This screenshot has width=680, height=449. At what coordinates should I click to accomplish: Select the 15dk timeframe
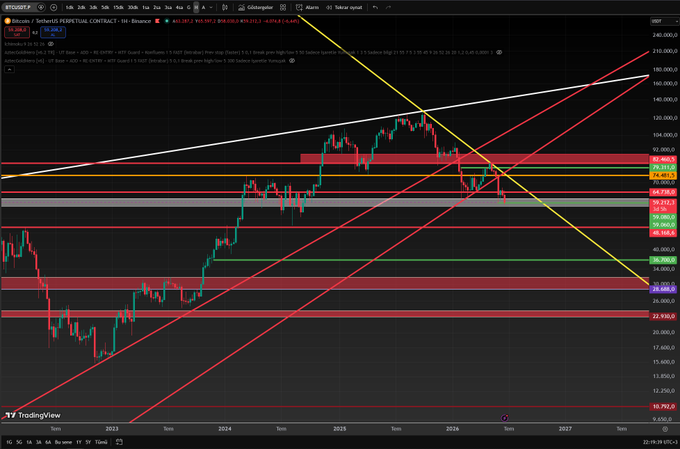(x=118, y=7)
